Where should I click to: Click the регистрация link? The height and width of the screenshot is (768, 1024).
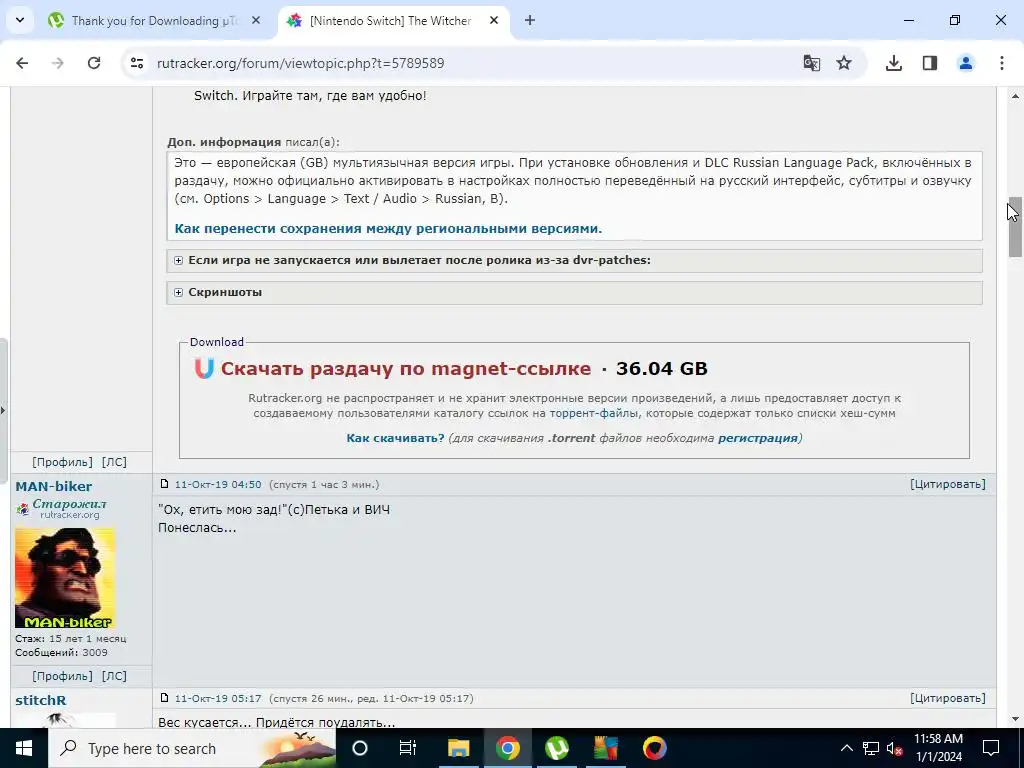coord(758,438)
